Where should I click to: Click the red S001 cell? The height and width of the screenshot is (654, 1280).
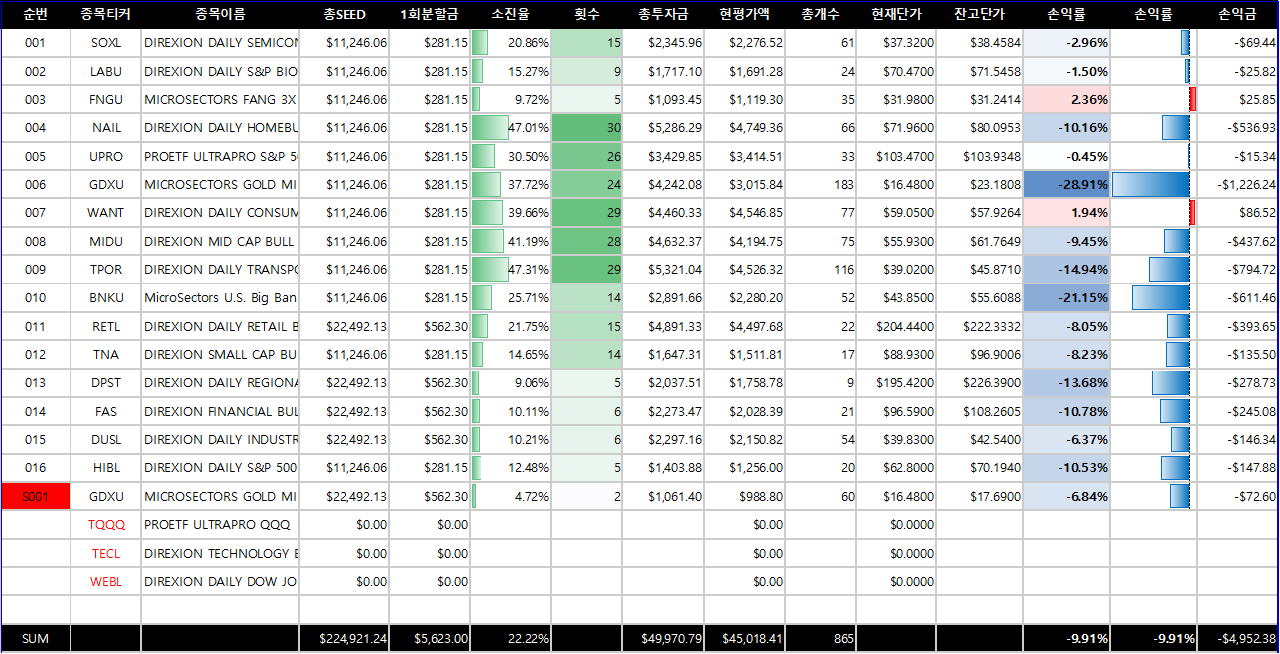35,496
